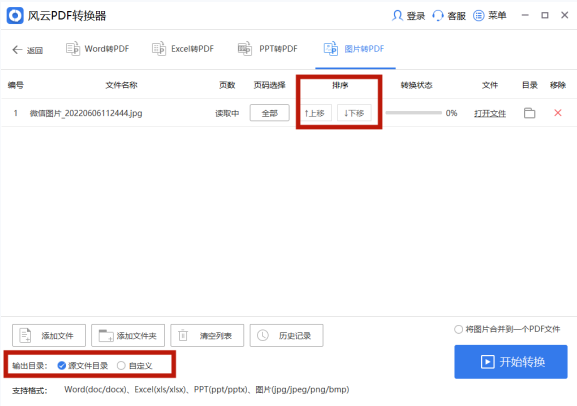Click the 目录 column header
This screenshot has width=577, height=406.
[x=530, y=85]
